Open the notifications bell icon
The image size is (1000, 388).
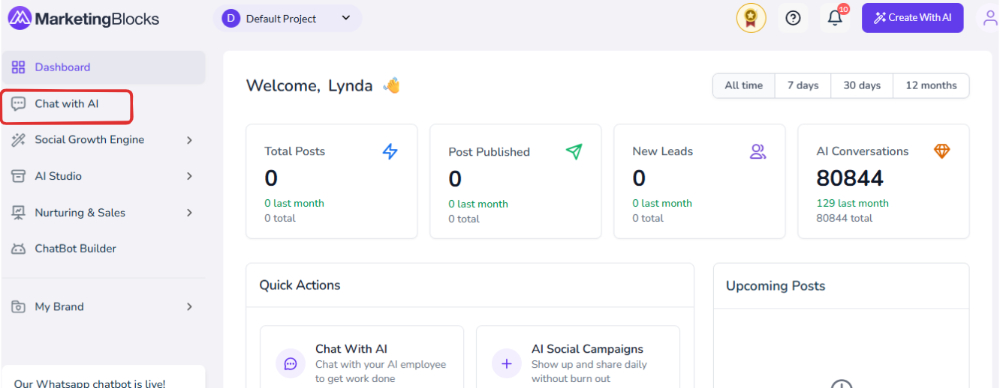835,18
